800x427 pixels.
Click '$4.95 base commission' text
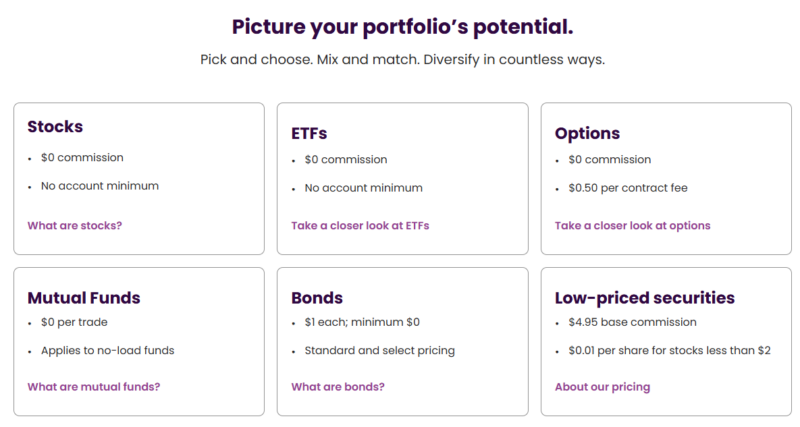633,322
